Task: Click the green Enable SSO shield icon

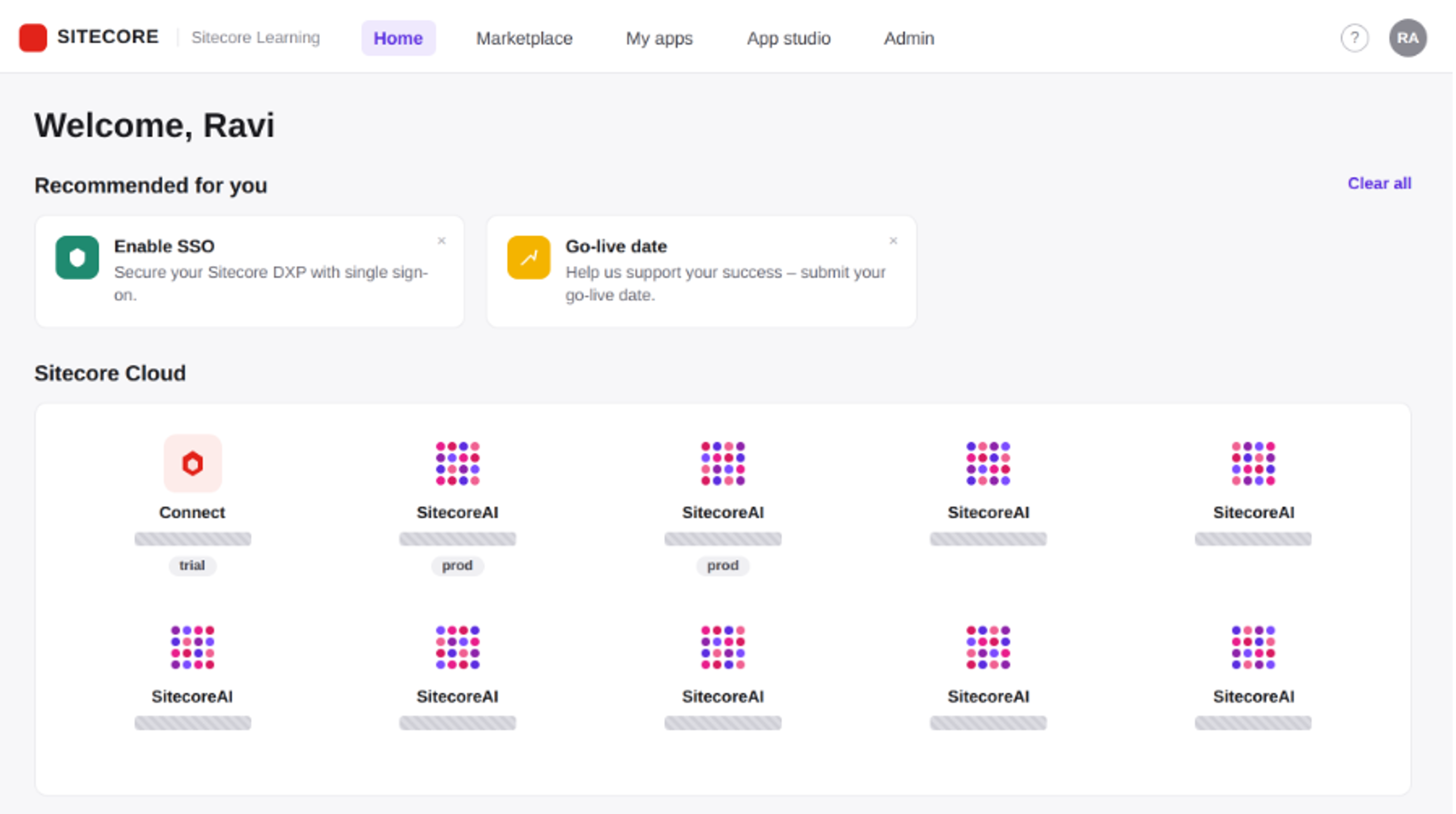Action: pos(77,258)
